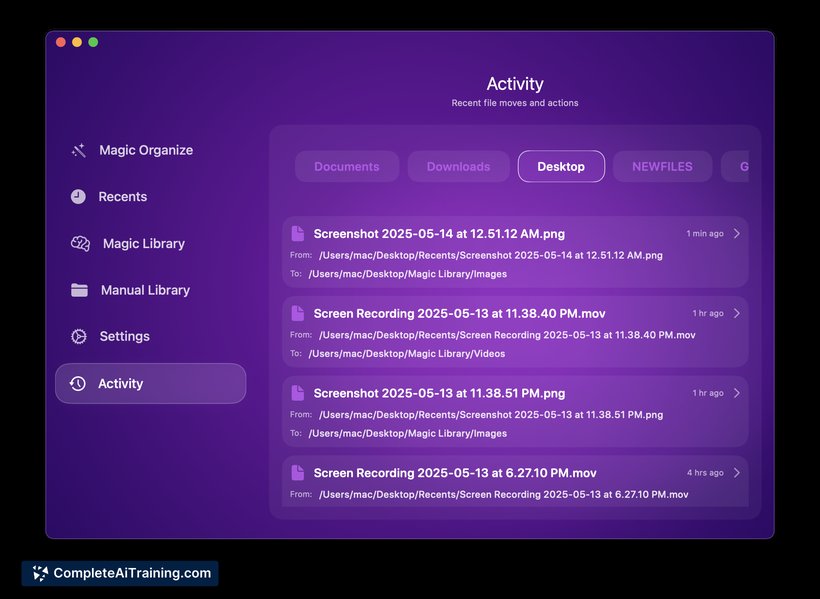Maximize the window with green button

[x=93, y=42]
